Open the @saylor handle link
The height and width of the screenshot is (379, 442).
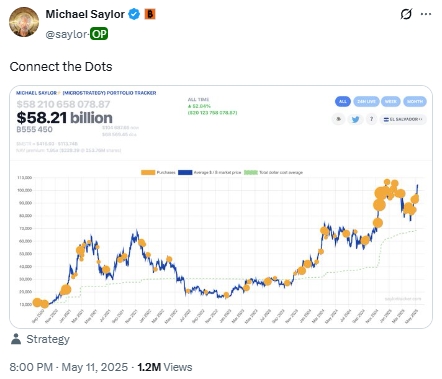(x=66, y=34)
